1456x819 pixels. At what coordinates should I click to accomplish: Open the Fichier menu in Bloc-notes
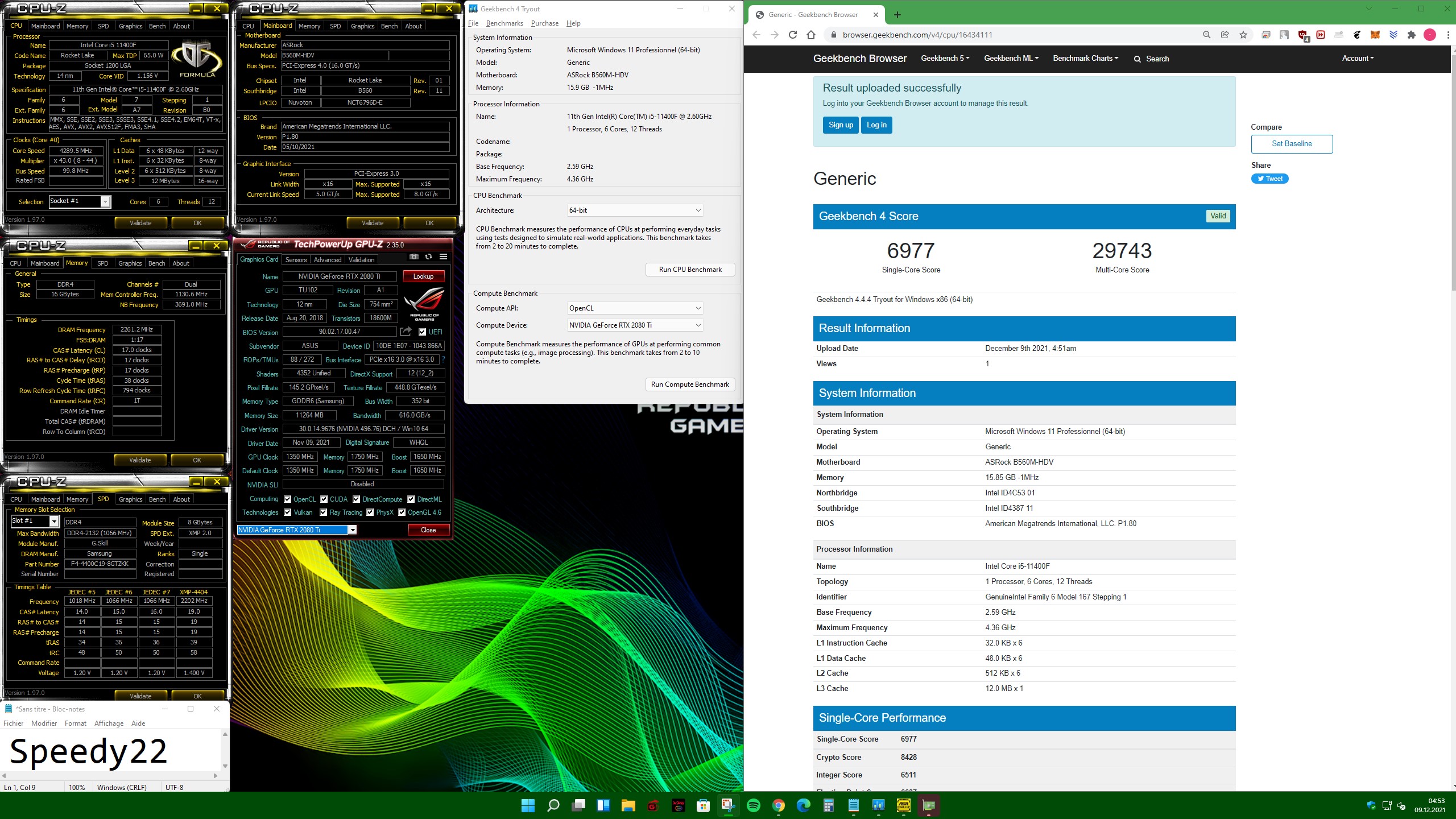point(14,723)
